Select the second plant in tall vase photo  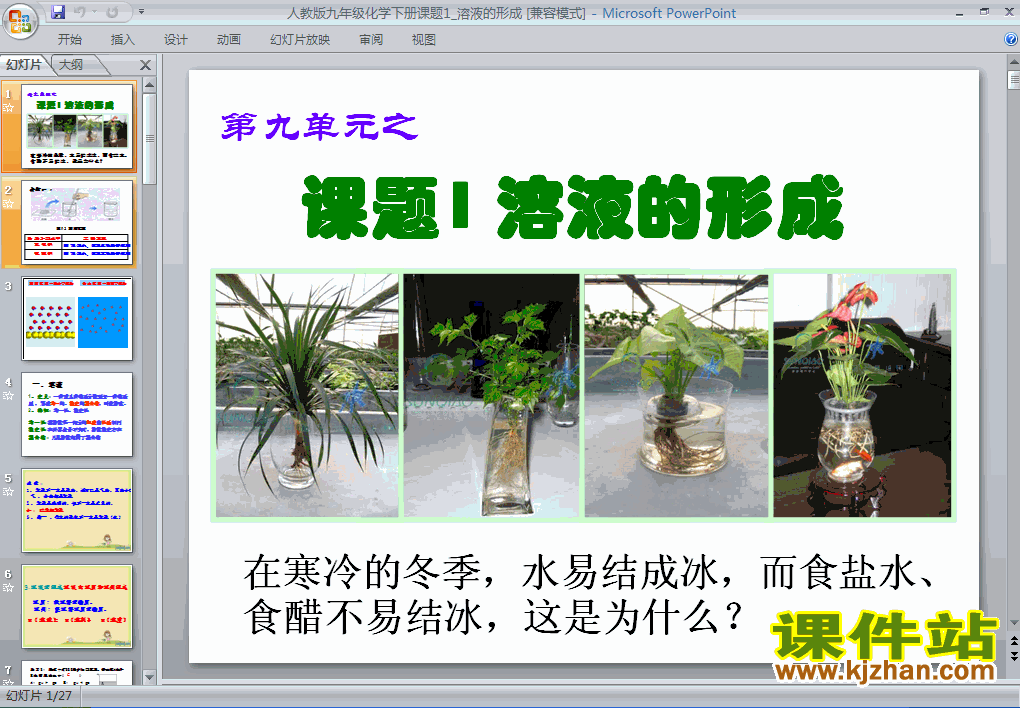(x=491, y=396)
